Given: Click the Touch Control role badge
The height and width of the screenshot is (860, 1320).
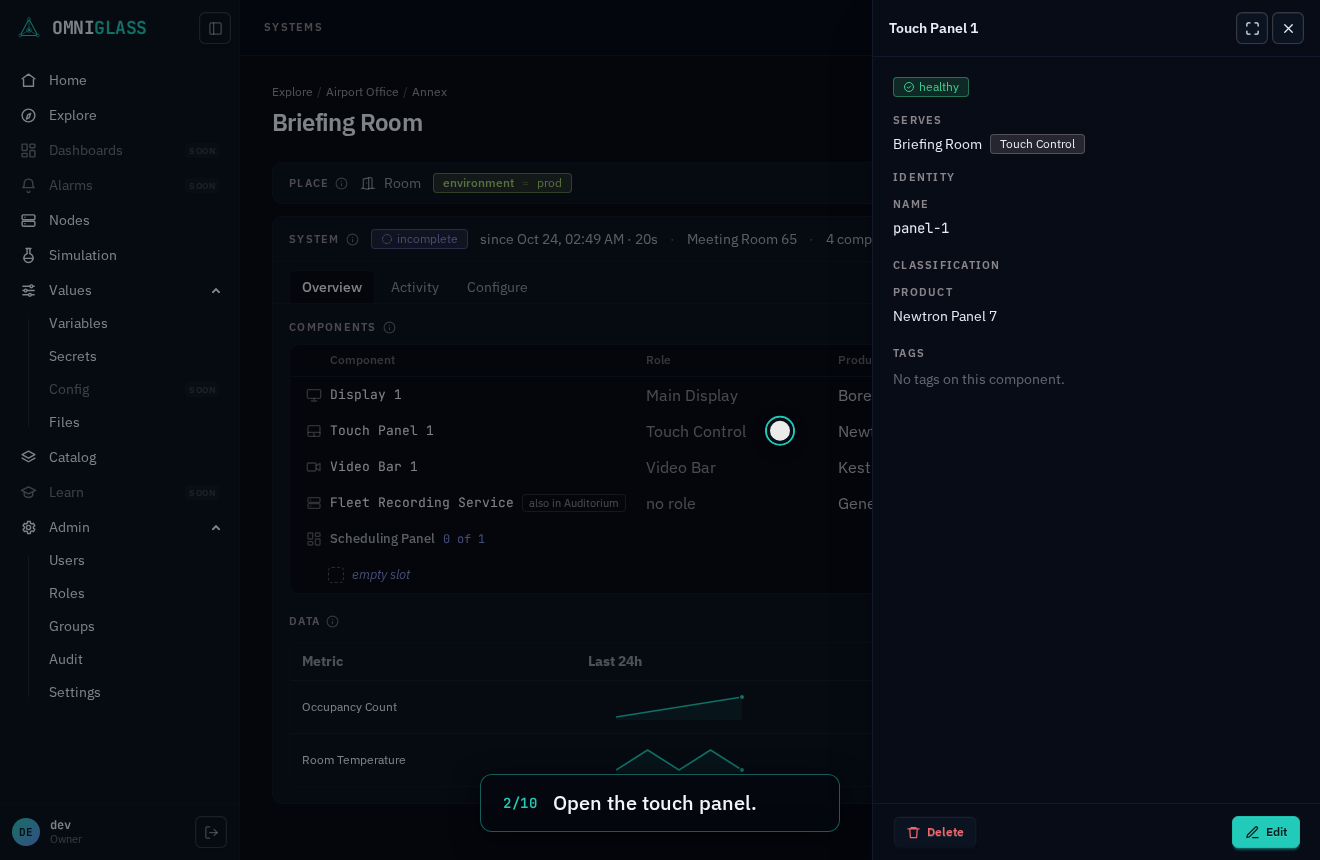Looking at the screenshot, I should [x=1037, y=144].
